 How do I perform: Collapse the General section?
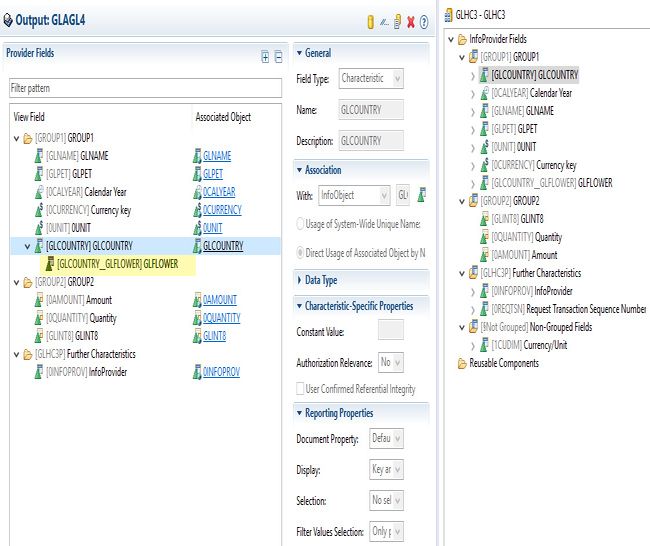[x=299, y=53]
